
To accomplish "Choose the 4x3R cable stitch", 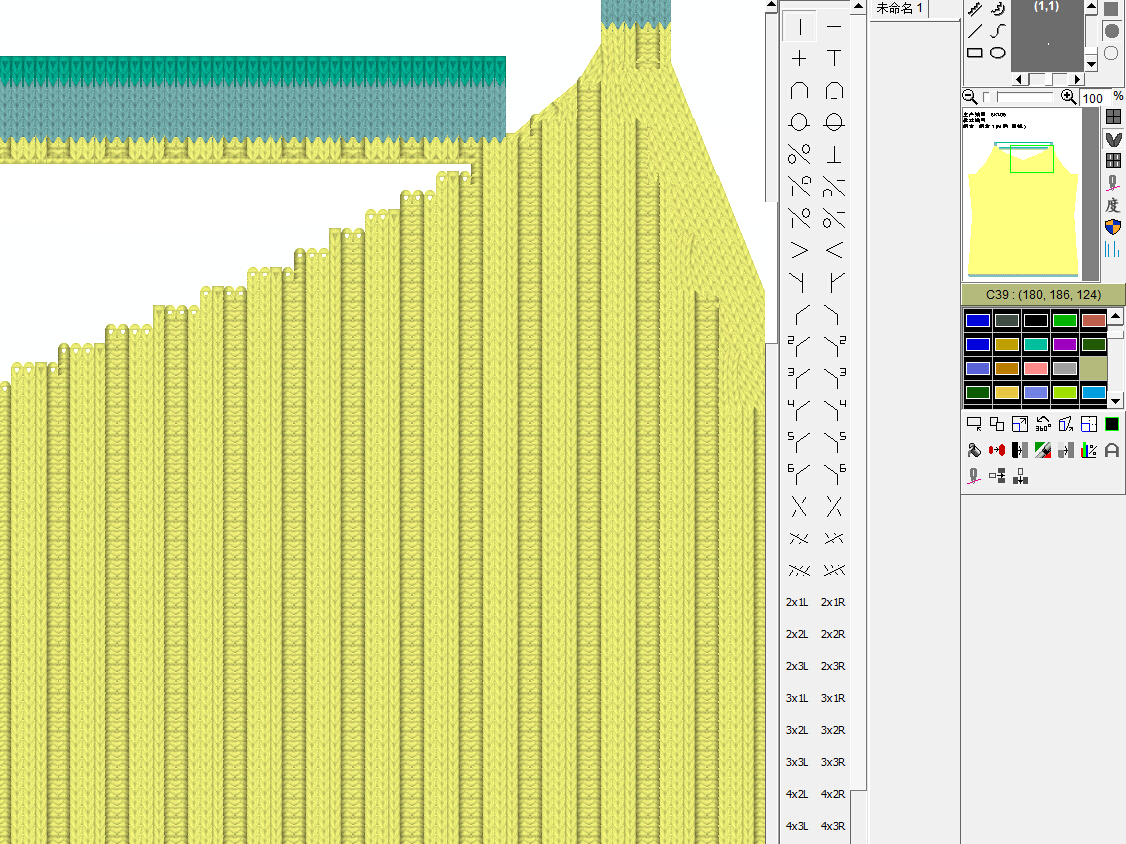I will (x=833, y=826).
